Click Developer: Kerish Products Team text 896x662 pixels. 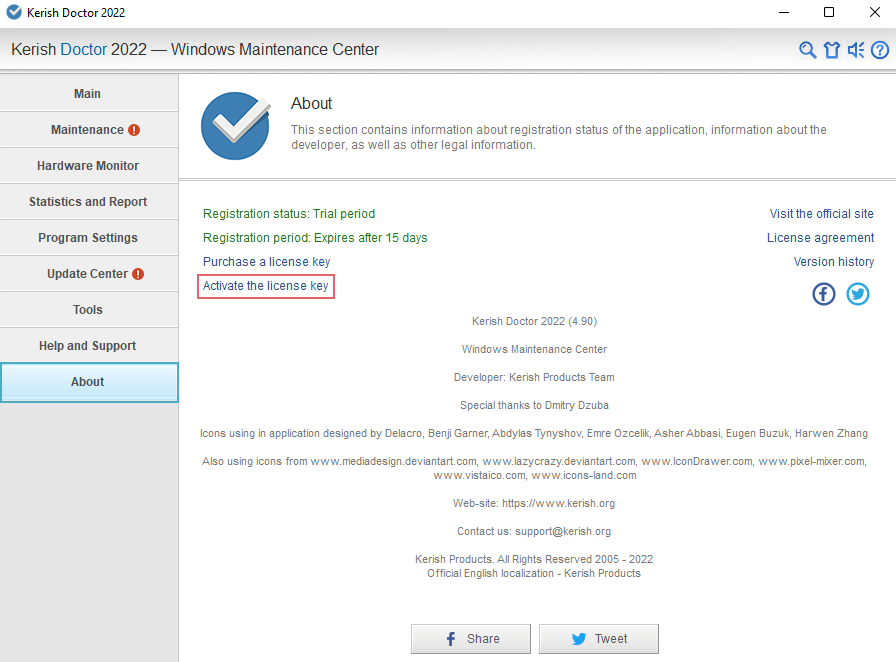tap(534, 377)
